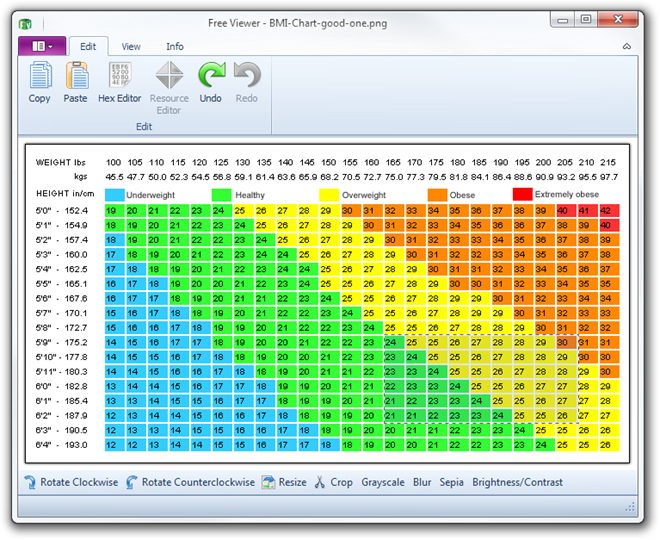
Task: Apply the Sepia effect
Action: click(x=451, y=482)
